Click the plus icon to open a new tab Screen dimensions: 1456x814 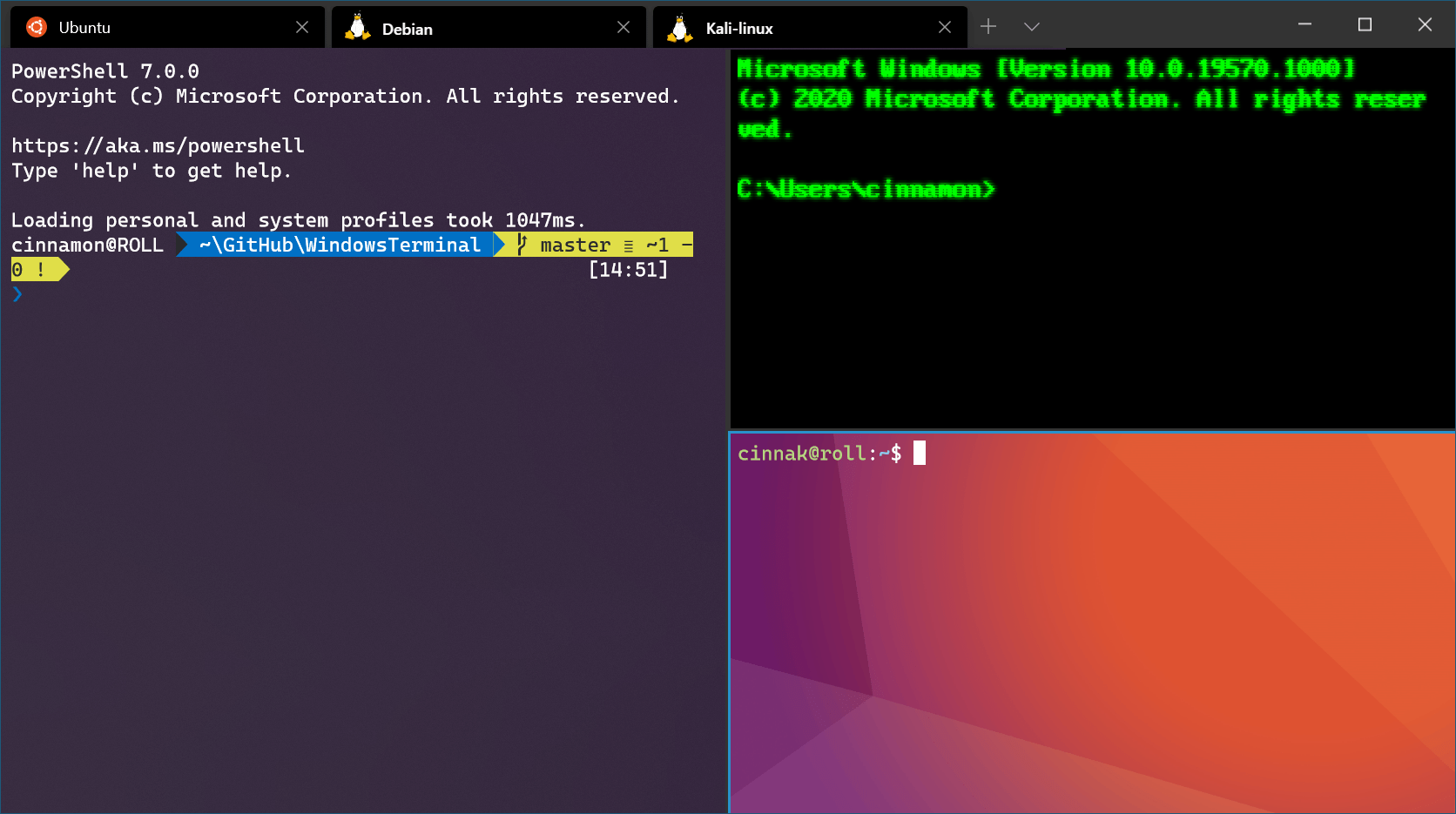[x=988, y=26]
